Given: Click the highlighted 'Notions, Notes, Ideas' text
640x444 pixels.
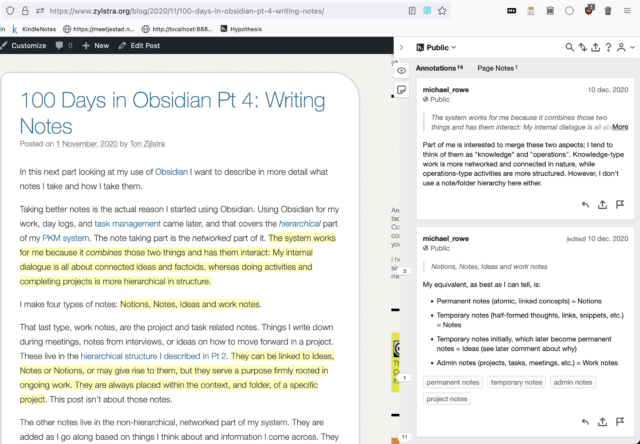Looking at the screenshot, I should pyautogui.click(x=190, y=304).
